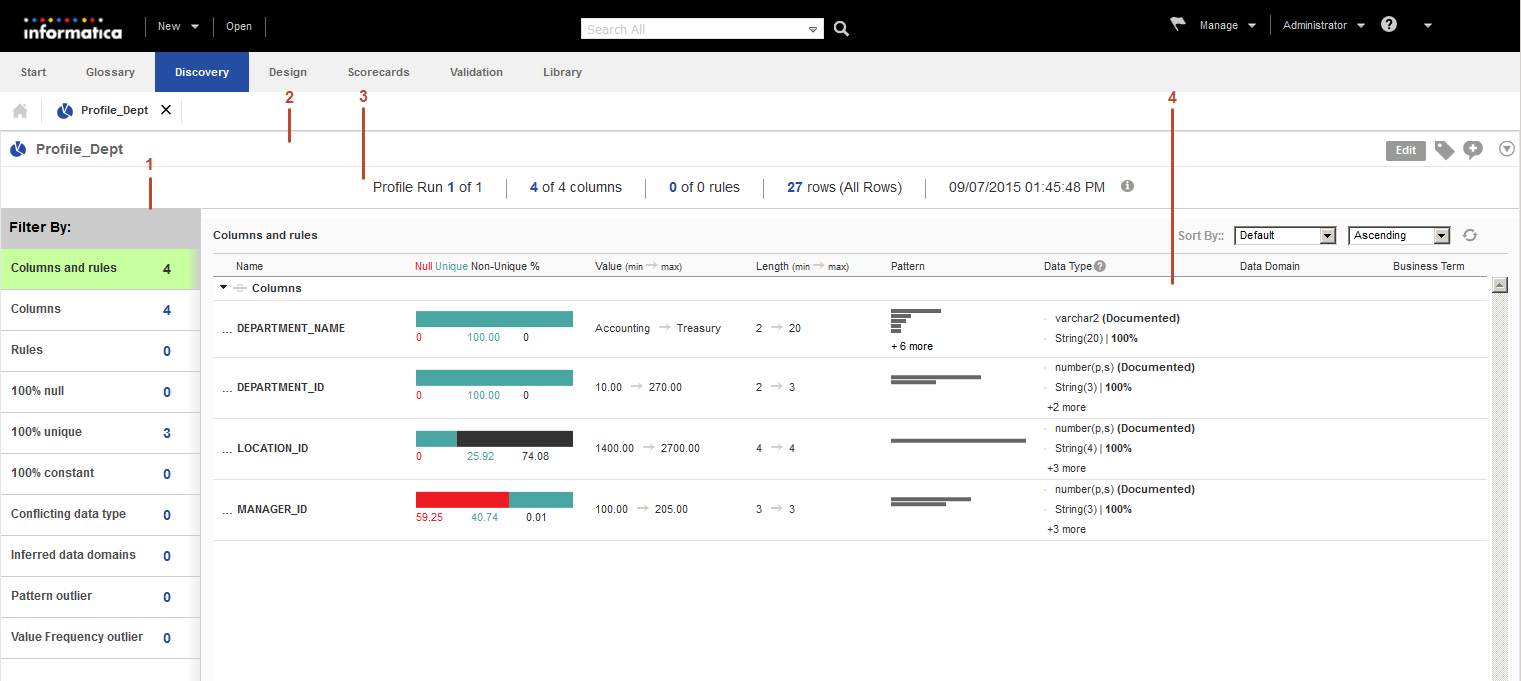Viewport: 1521px width, 681px height.
Task: Switch to the Scorecards tab
Action: click(378, 72)
